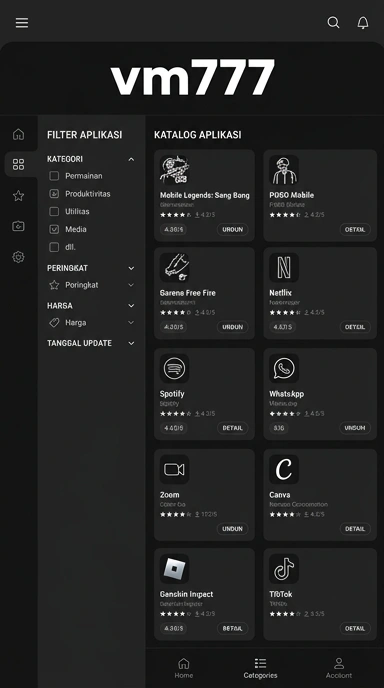Screen dimensions: 384x688
Task: Click Netflix's rating pill badge
Action: click(283, 327)
